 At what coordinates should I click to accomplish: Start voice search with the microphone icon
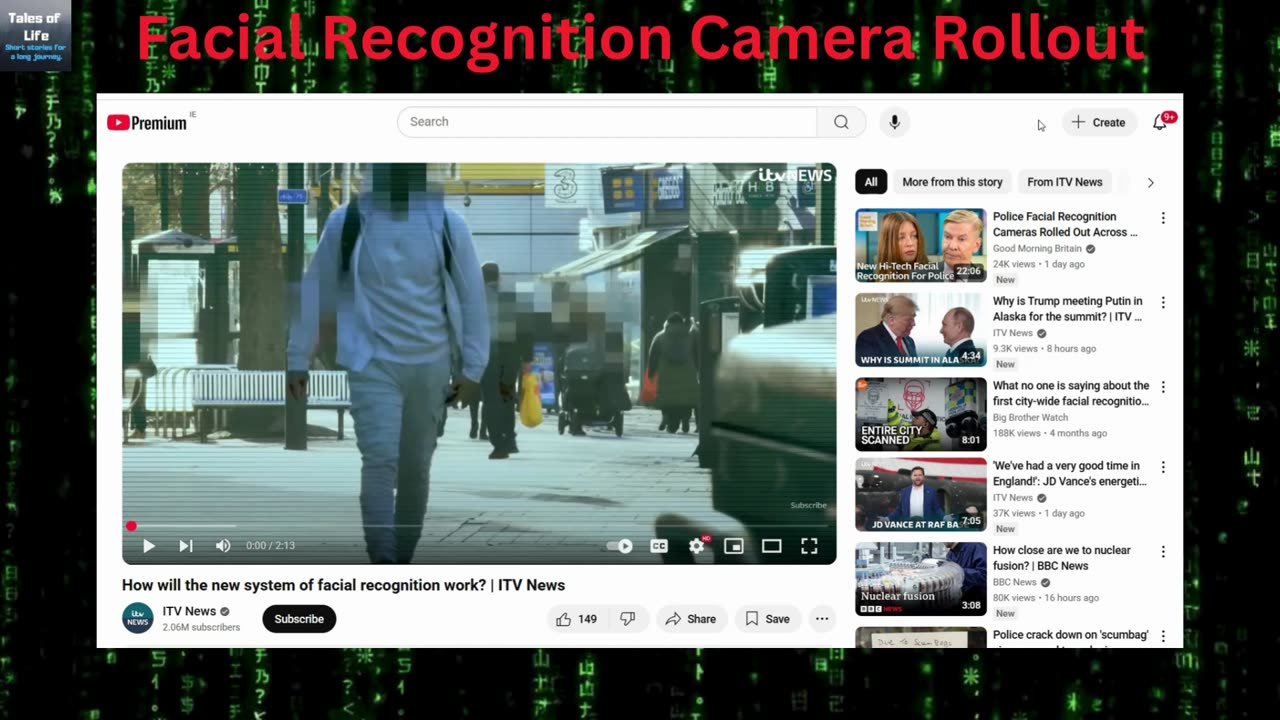894,122
